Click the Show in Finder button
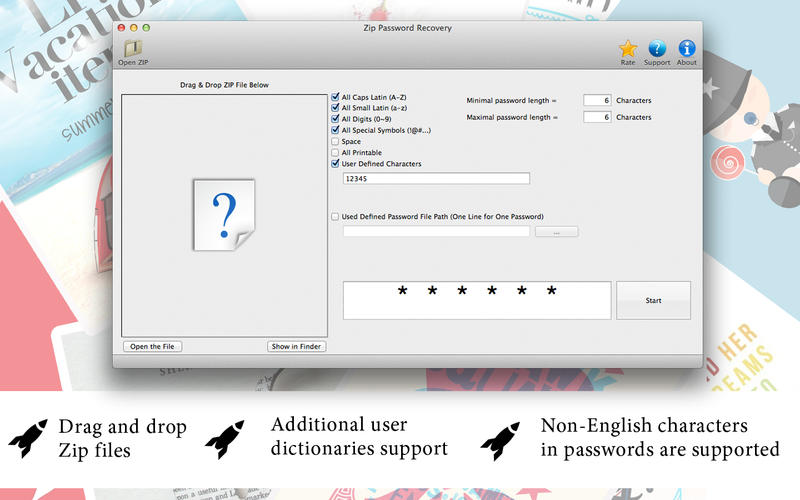This screenshot has height=500, width=800. [x=296, y=347]
